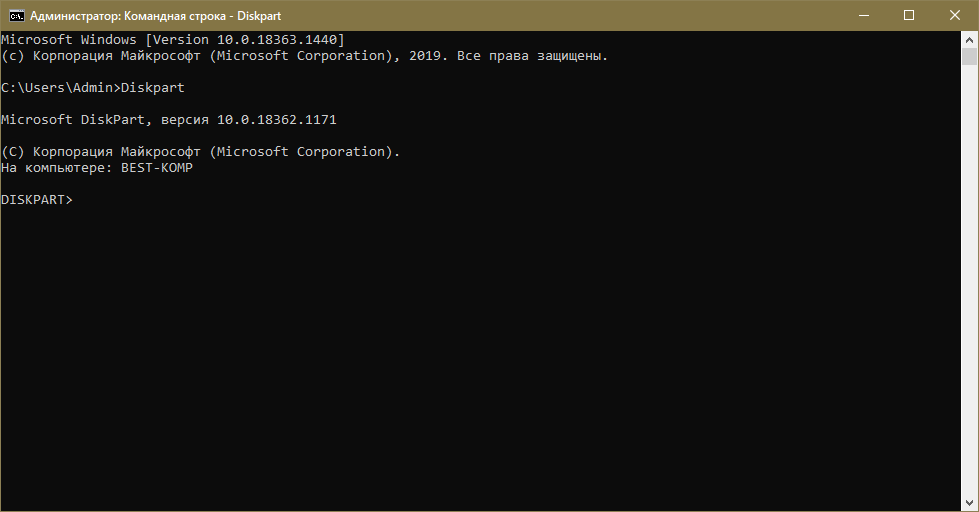979x512 pixels.
Task: Click the 'C:\Users\Admin>' path text
Action: [x=60, y=88]
